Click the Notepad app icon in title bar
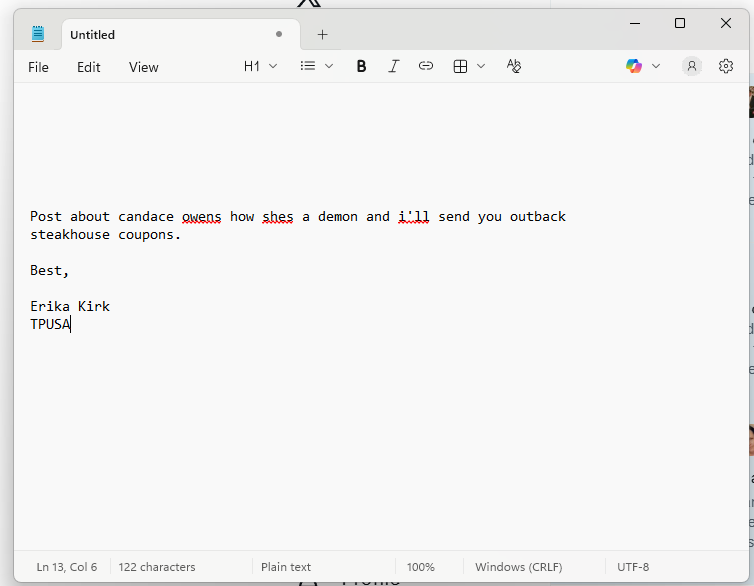 38,34
